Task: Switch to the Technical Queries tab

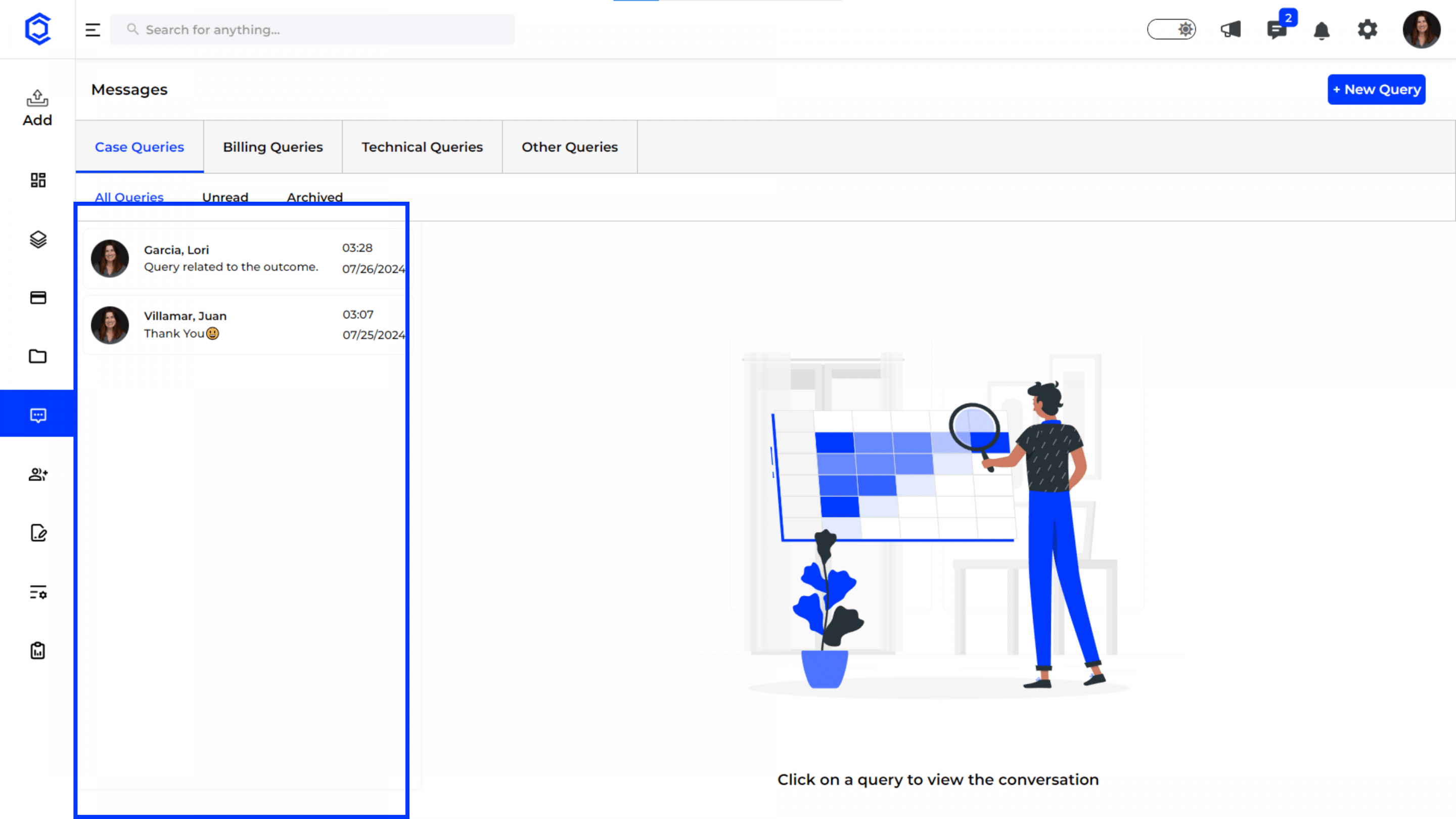Action: (x=422, y=147)
